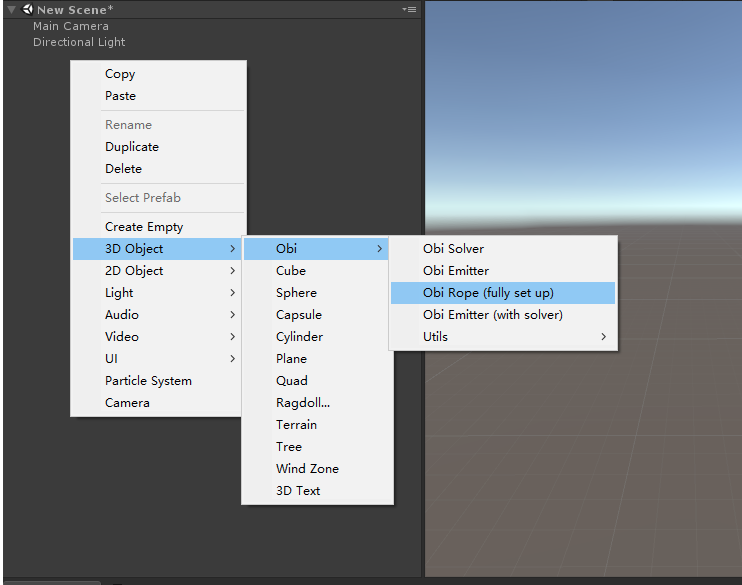Viewport: 742px width, 585px height.
Task: Click the arrow next to Obi
Action: tap(380, 248)
